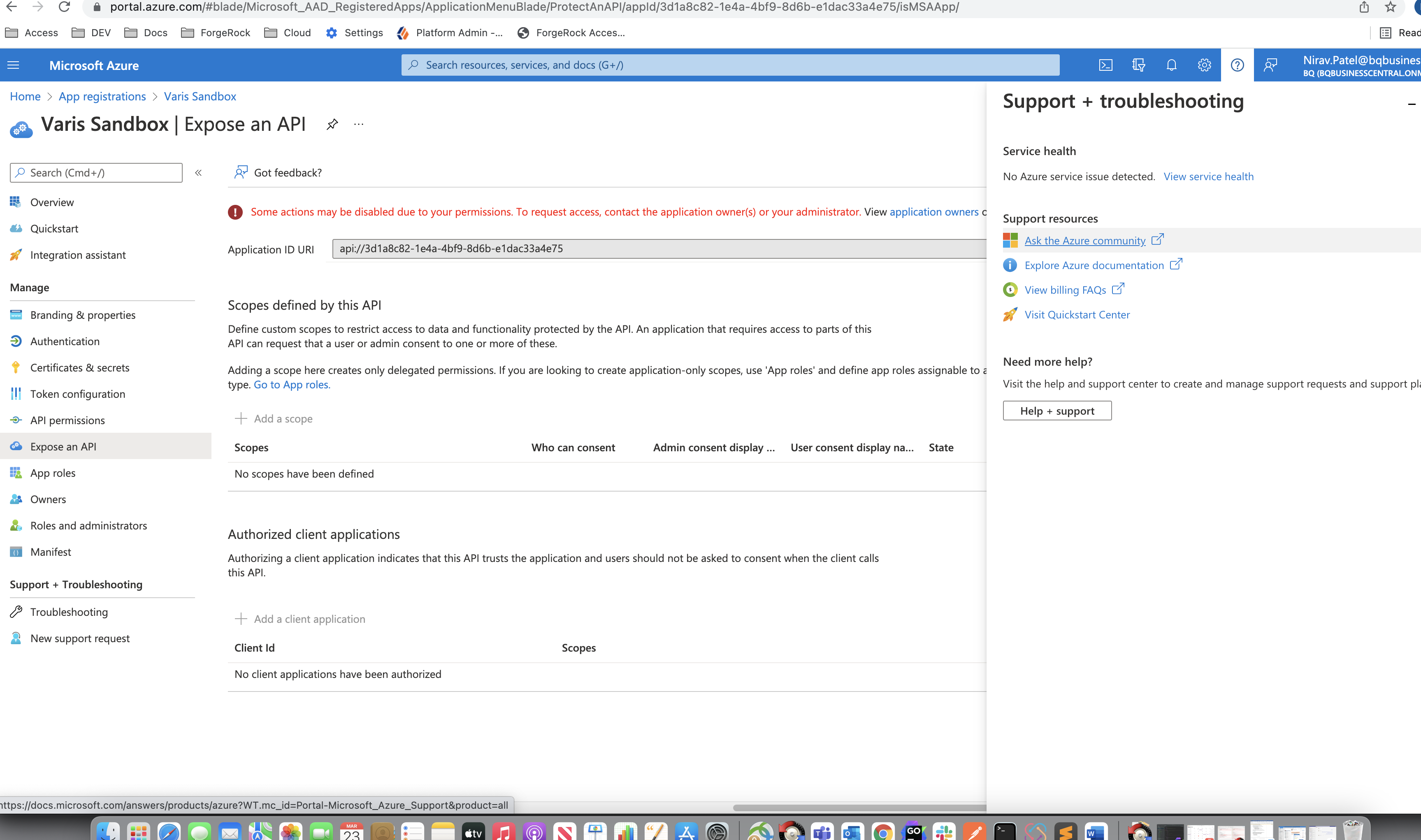The height and width of the screenshot is (840, 1421).
Task: Open the ellipsis menu beside the page title
Action: coord(358,124)
